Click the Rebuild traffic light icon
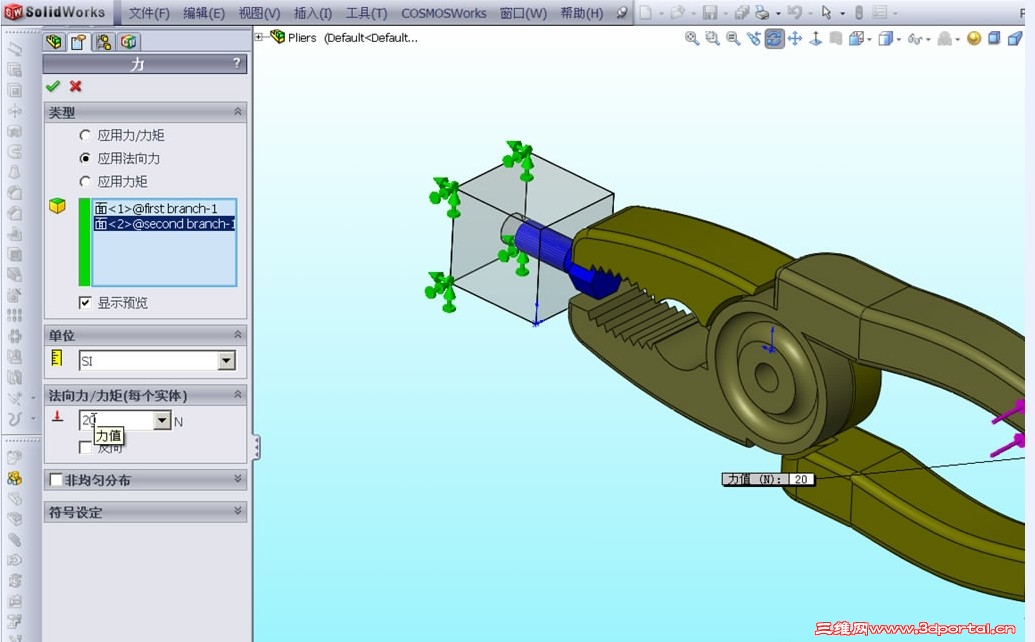The image size is (1035, 642). pyautogui.click(x=859, y=13)
